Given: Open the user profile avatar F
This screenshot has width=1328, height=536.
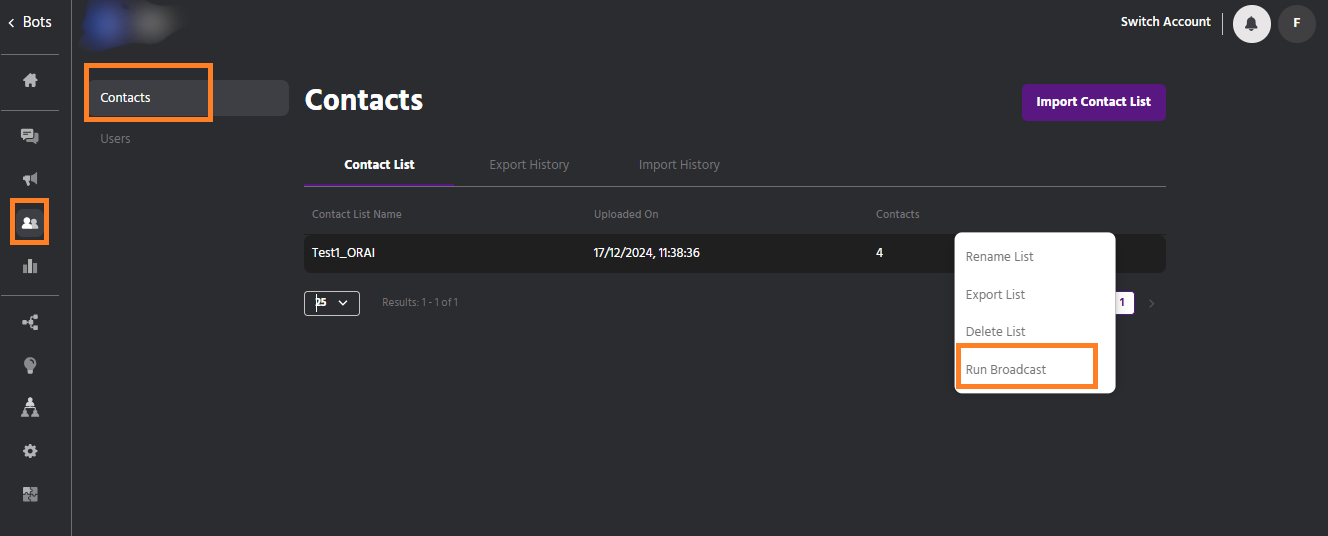Looking at the screenshot, I should [1297, 23].
